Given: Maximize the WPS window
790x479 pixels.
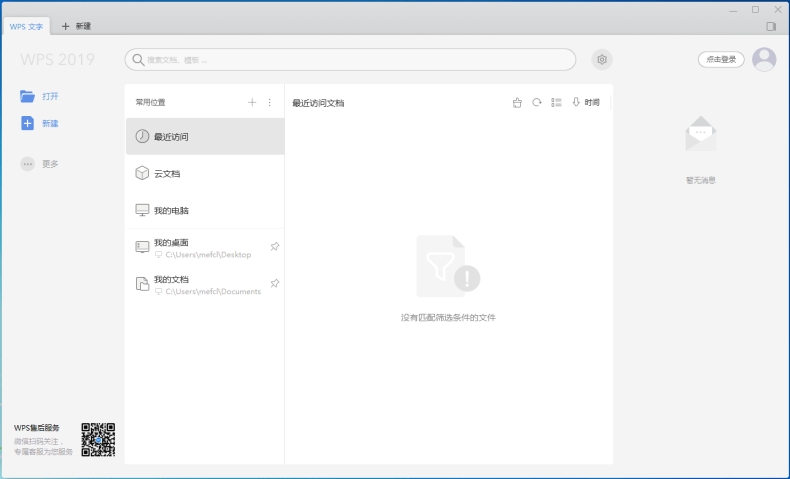Looking at the screenshot, I should 755,10.
